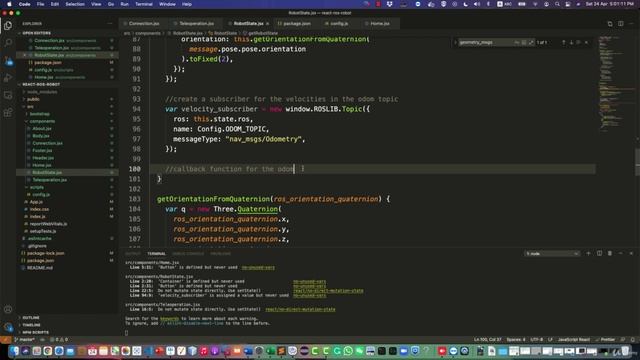Open README.md in the file tree
This screenshot has width=640, height=360.
click(x=40, y=268)
